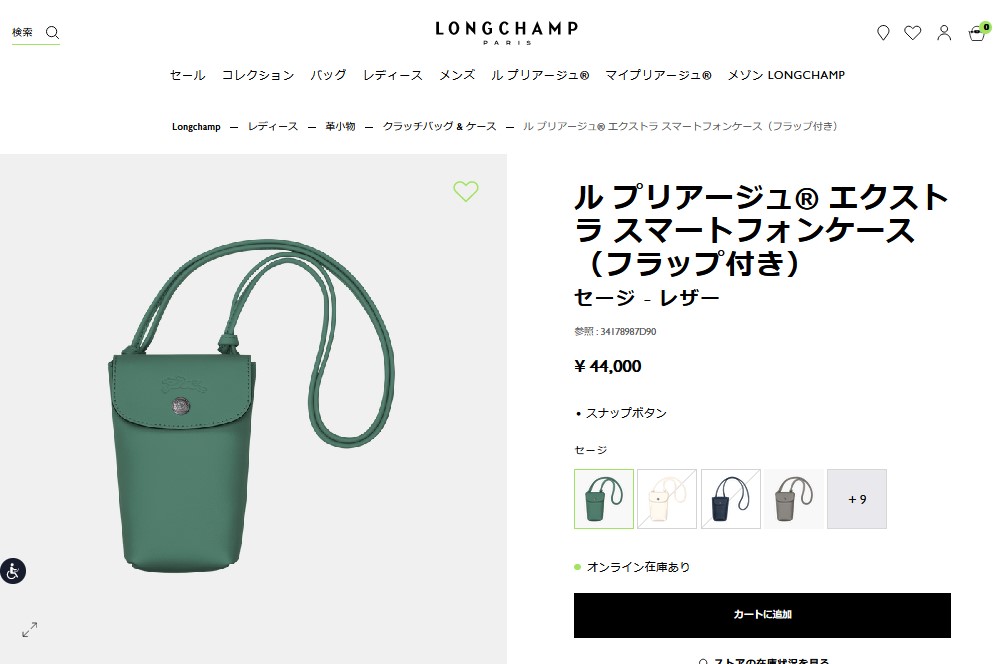Open the wishlist heart in the header

913,33
